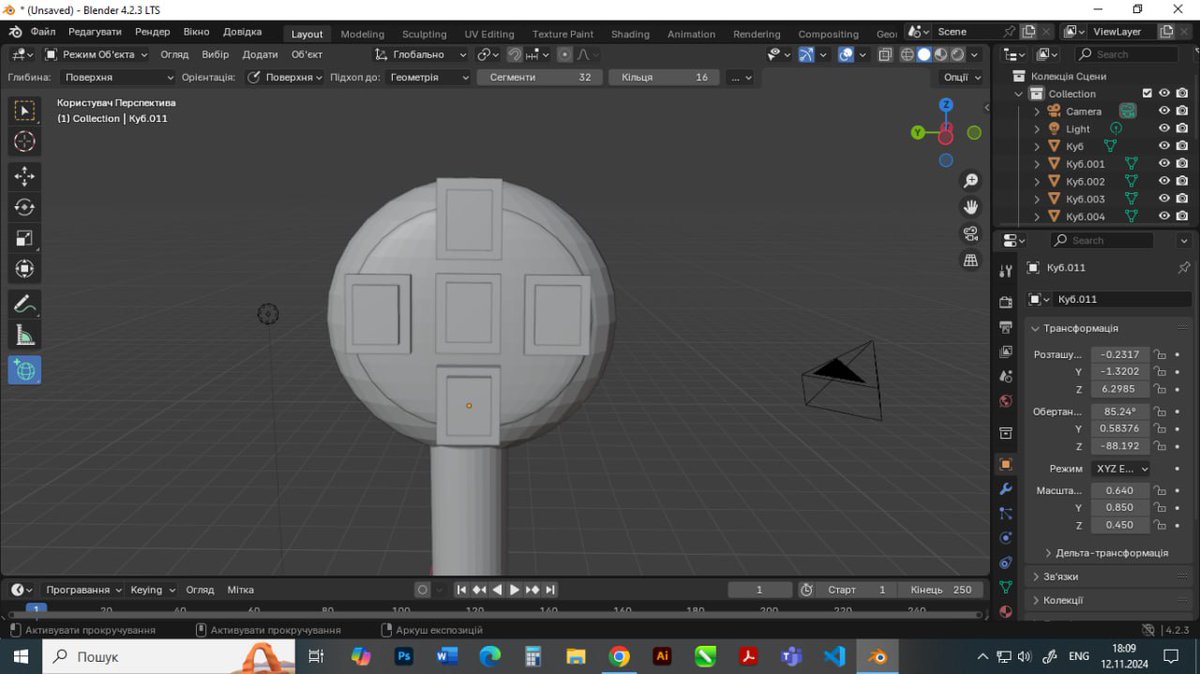Image resolution: width=1200 pixels, height=674 pixels.
Task: Hide Camera in viewport with eye icon
Action: point(1164,111)
